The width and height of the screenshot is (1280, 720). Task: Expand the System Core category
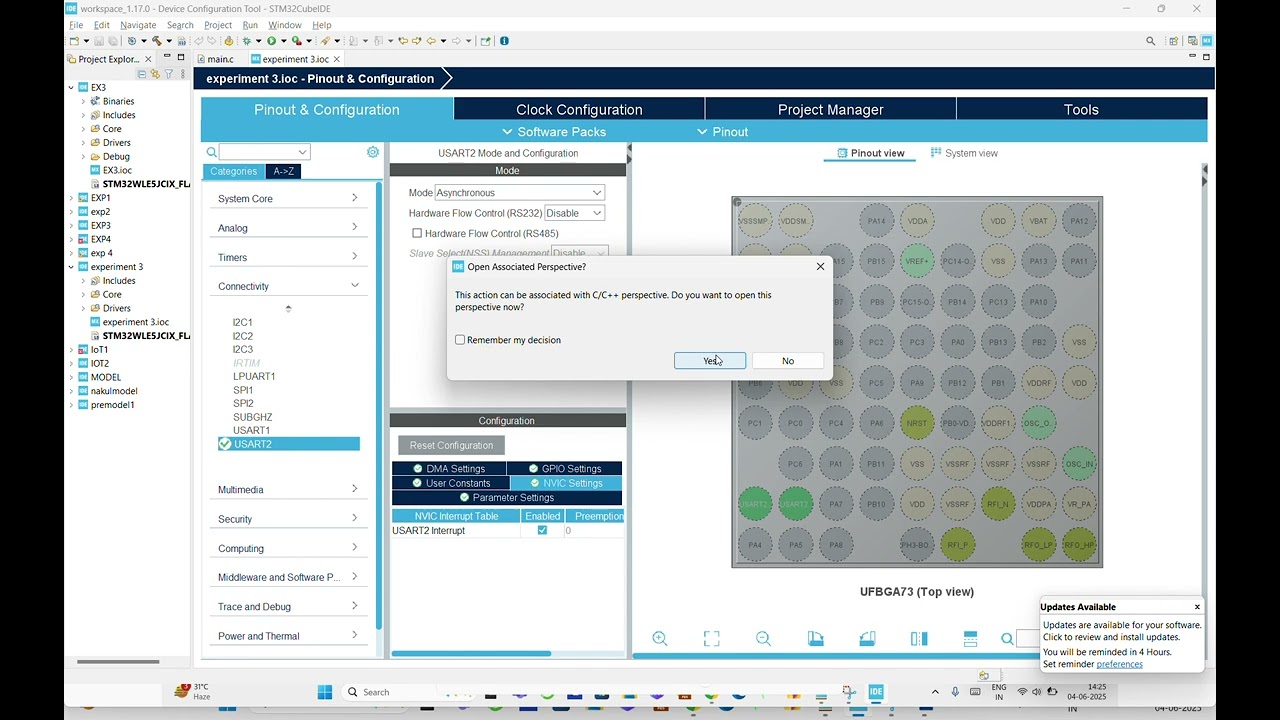288,198
